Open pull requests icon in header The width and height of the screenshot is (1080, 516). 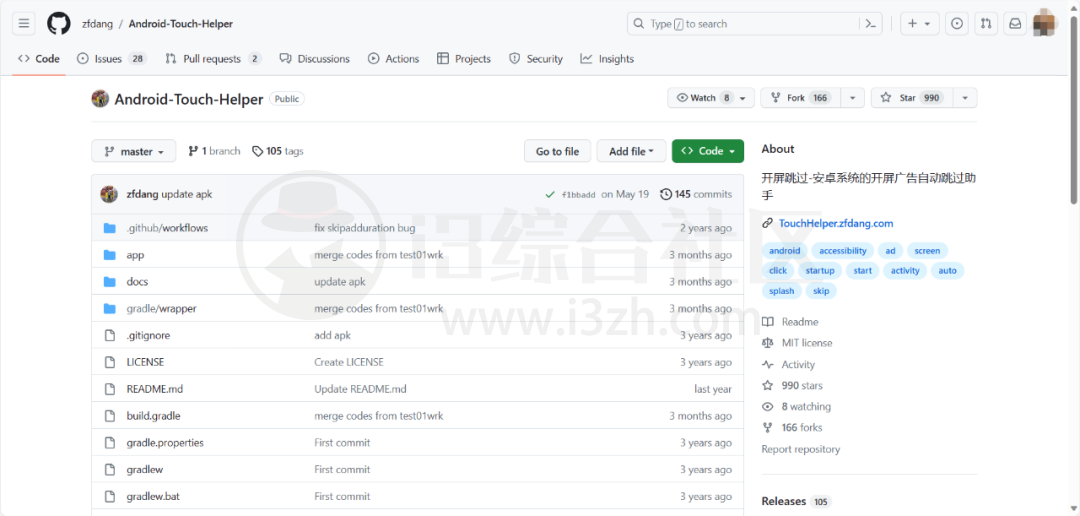pos(986,23)
